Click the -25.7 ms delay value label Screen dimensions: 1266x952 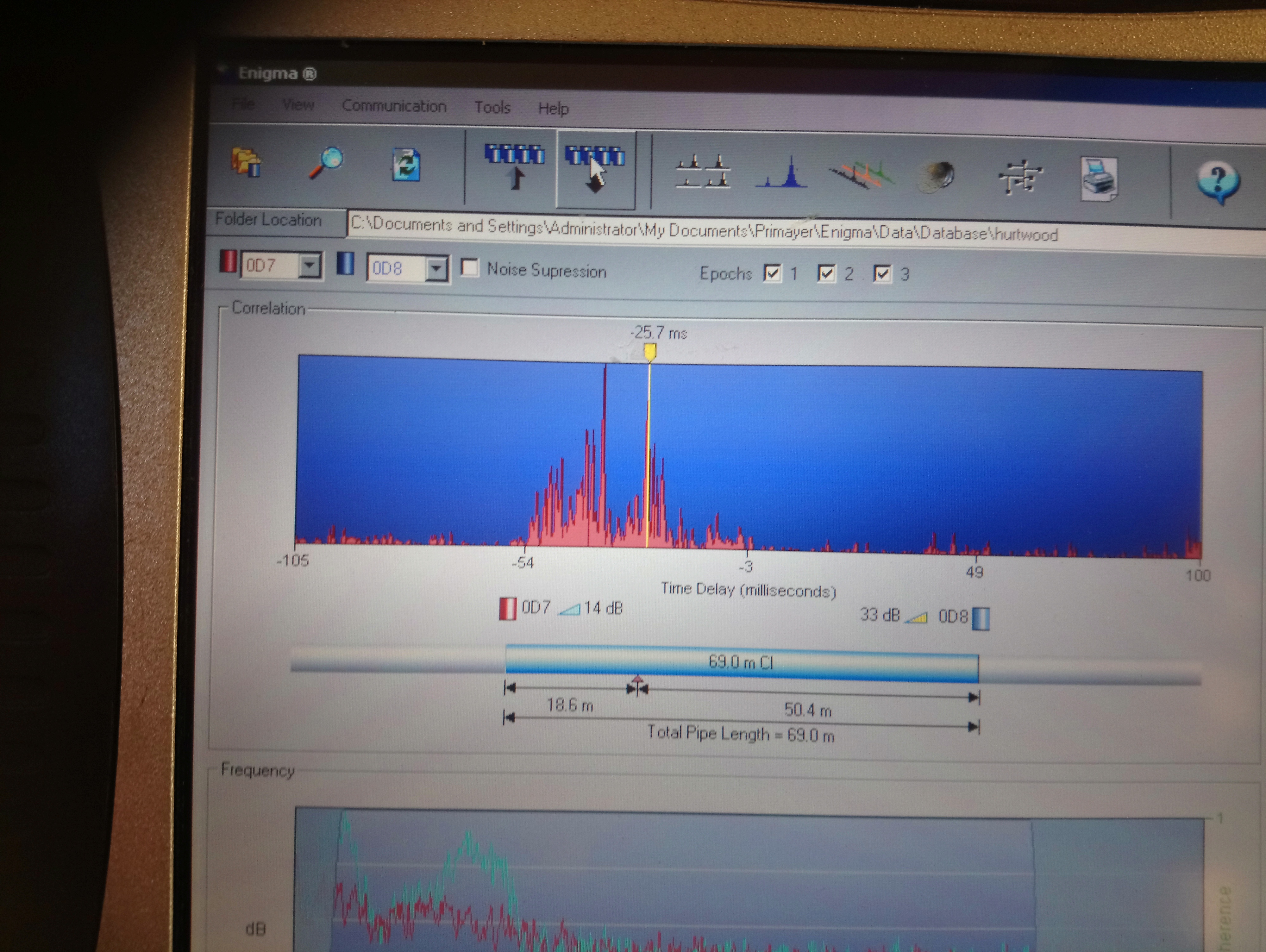click(x=659, y=333)
